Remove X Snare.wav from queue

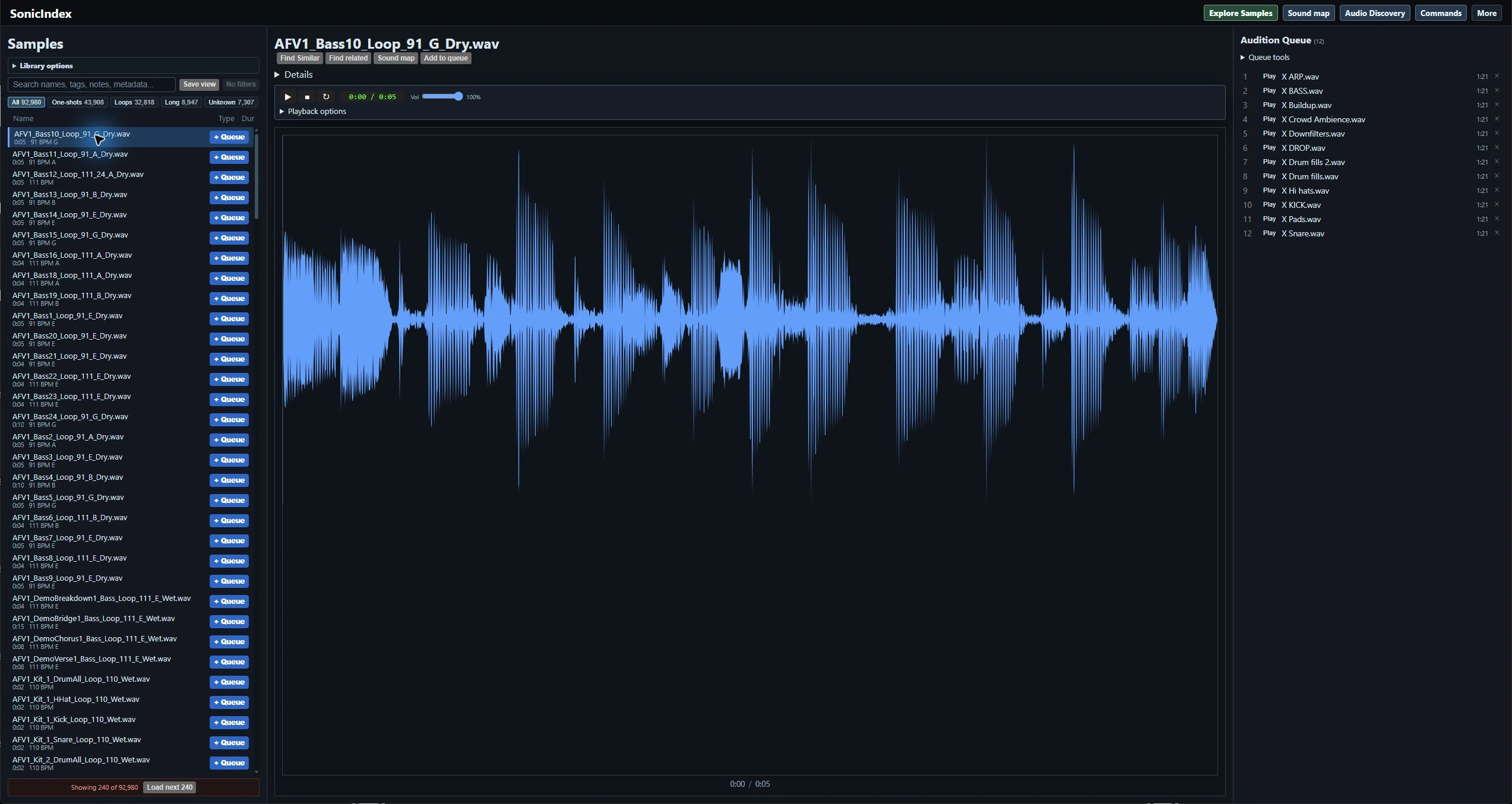[x=1497, y=233]
